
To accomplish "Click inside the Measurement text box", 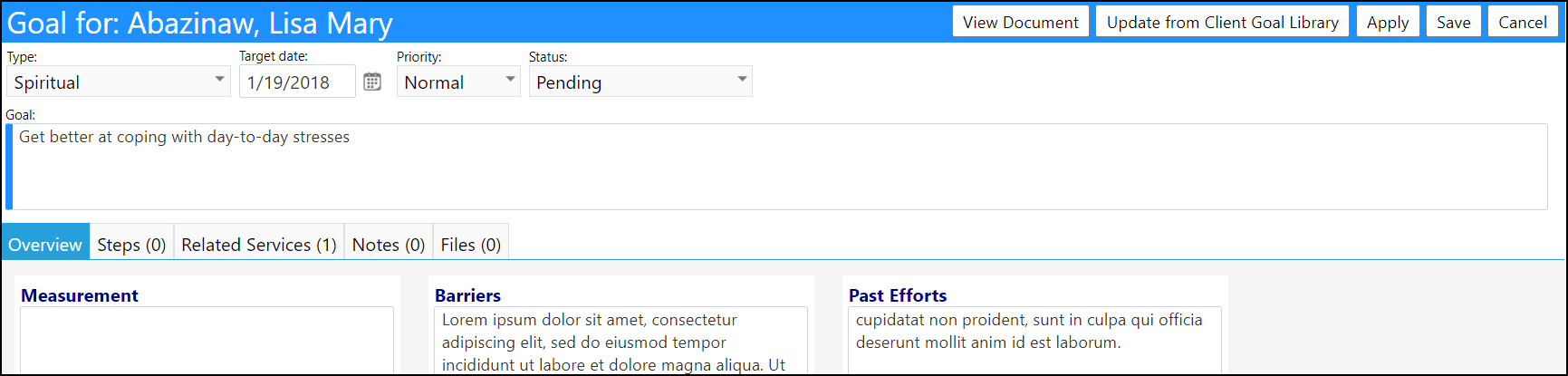I will coord(207,341).
